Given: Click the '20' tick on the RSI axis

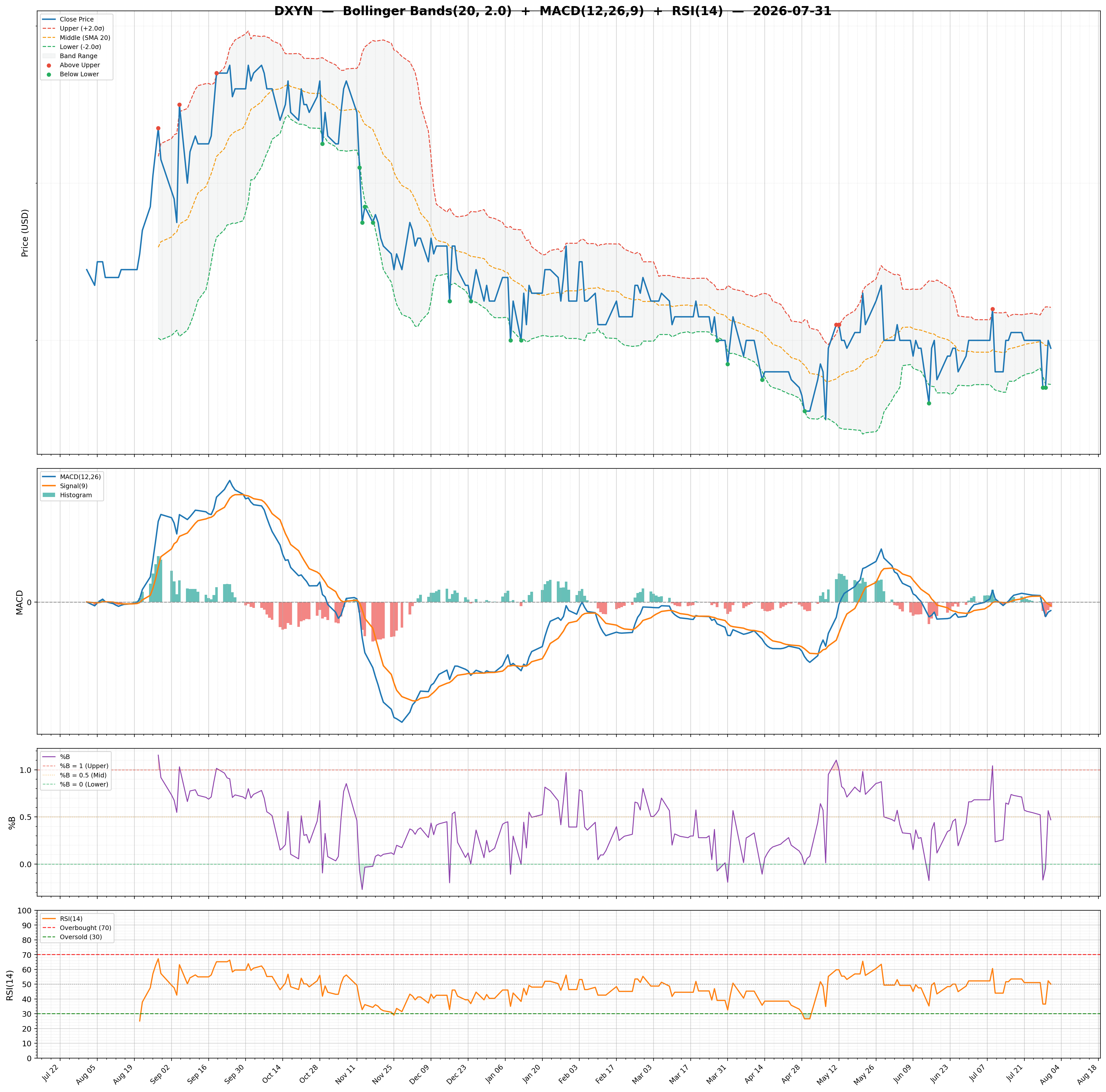Looking at the screenshot, I should [27, 1029].
